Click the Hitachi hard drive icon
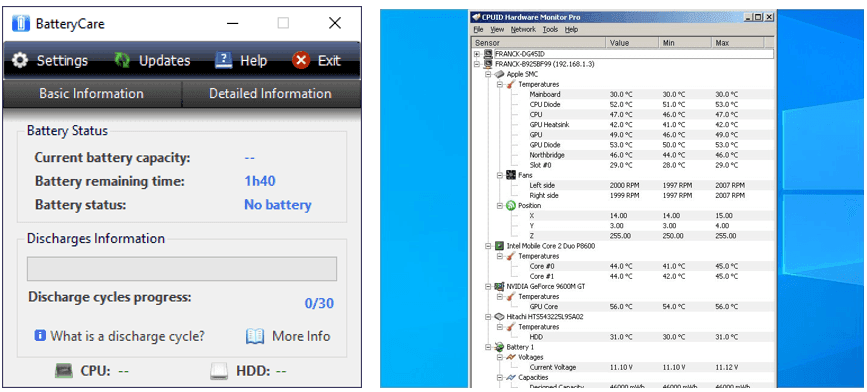The height and width of the screenshot is (392, 867). point(499,317)
